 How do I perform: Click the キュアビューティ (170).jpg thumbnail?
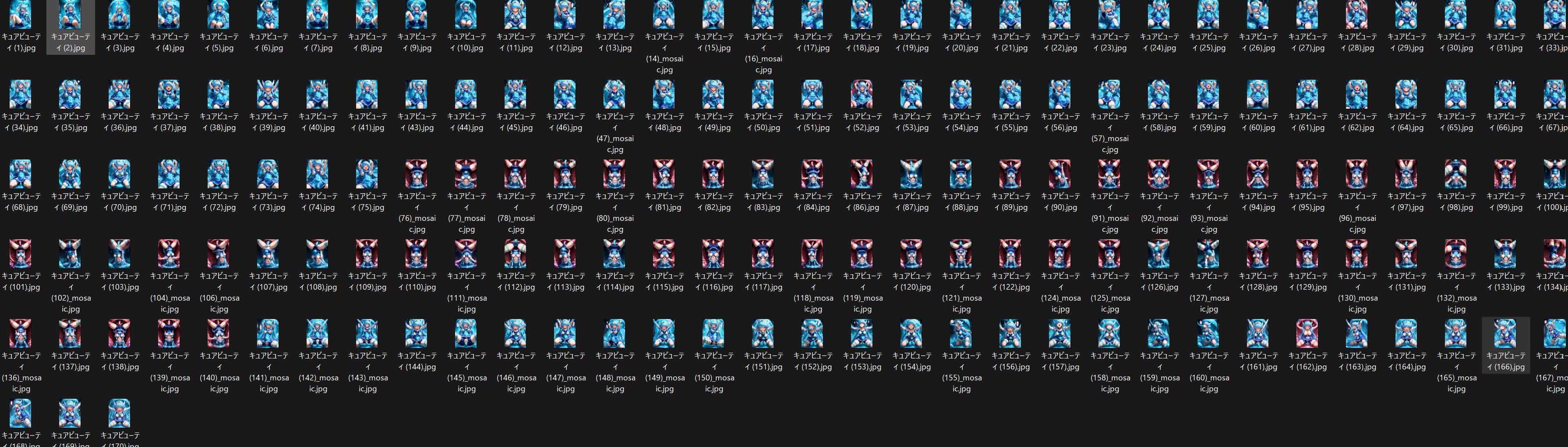(x=119, y=414)
